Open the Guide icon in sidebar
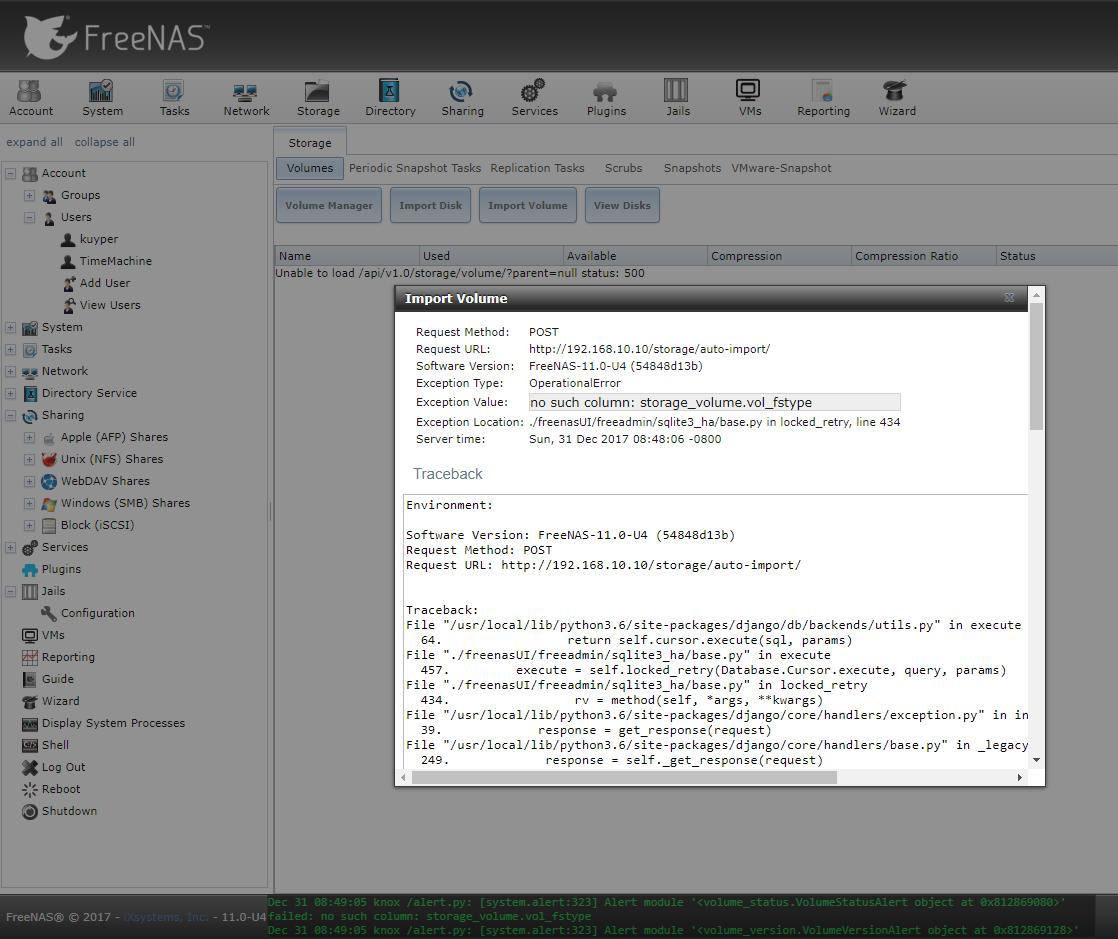The image size is (1118, 939). tap(29, 679)
